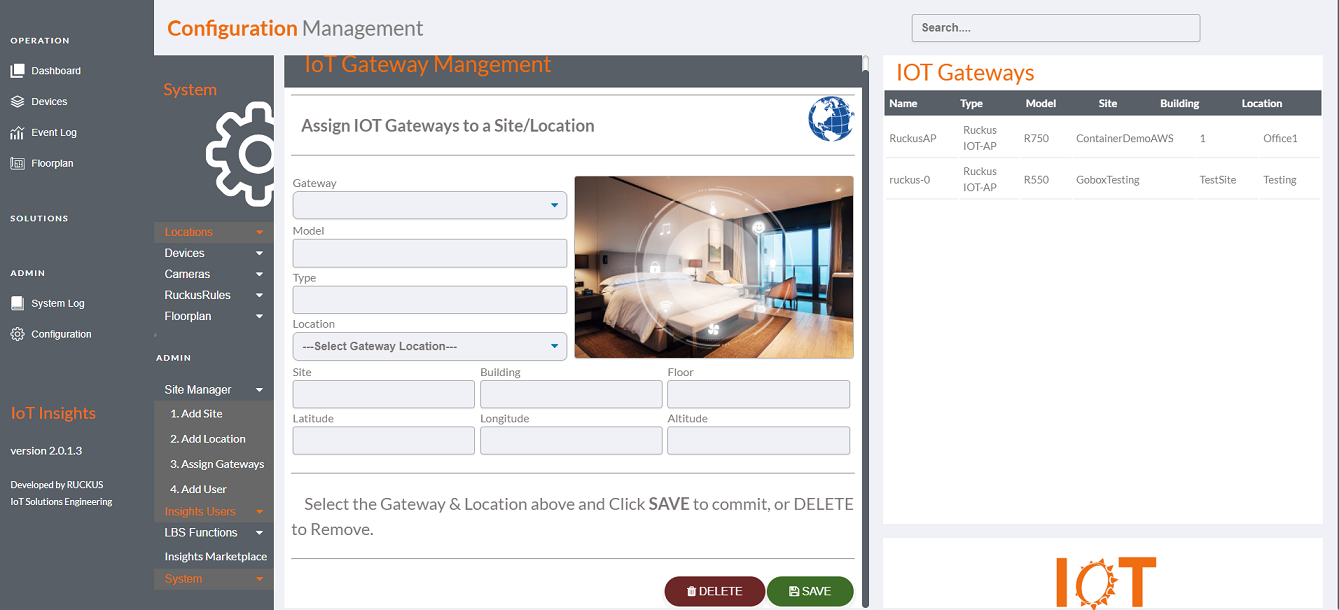Viewport: 1339px width, 610px height.
Task: Expand the Insights Users menu
Action: [214, 512]
